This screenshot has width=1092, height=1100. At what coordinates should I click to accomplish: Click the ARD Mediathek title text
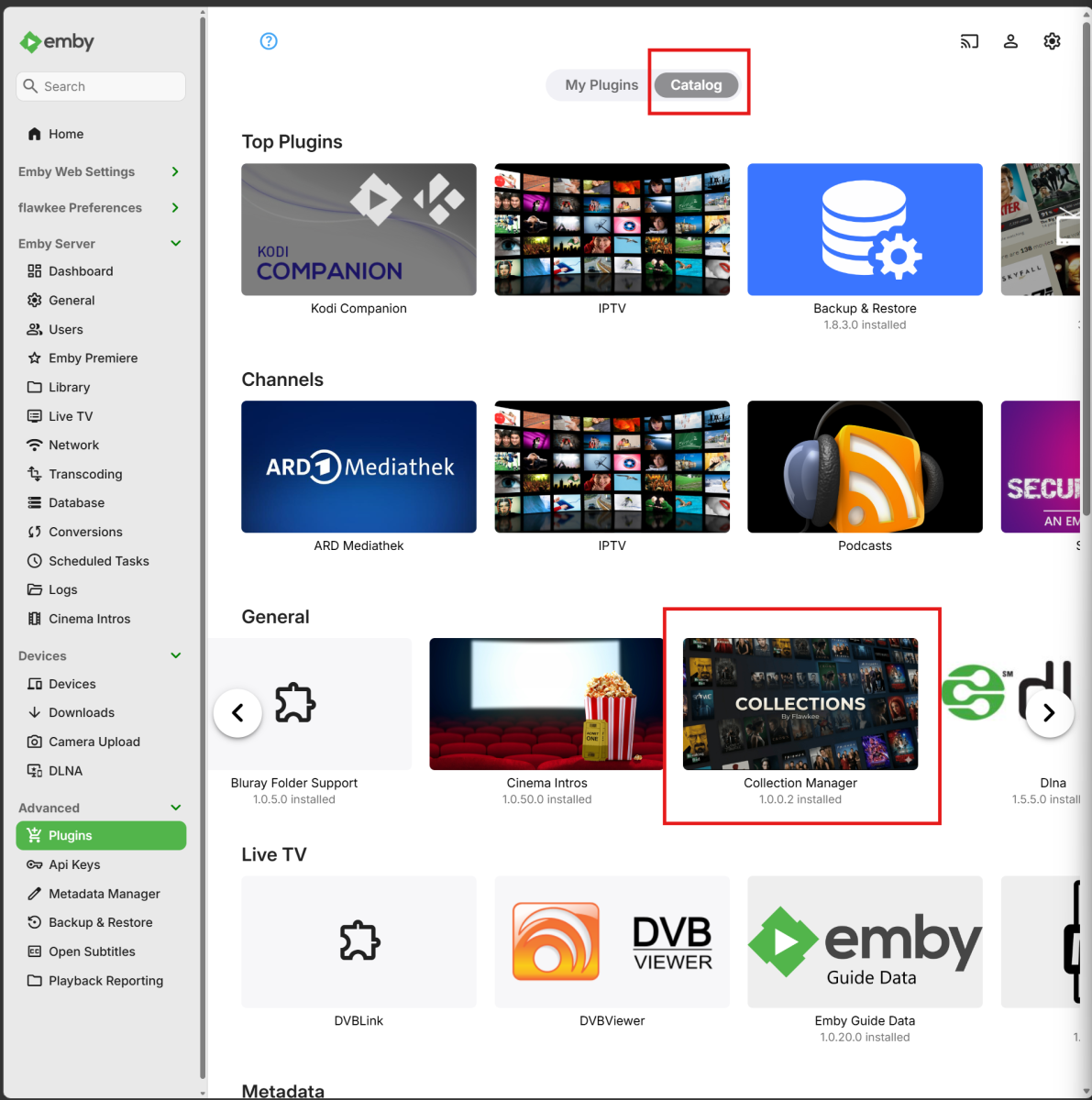point(358,546)
